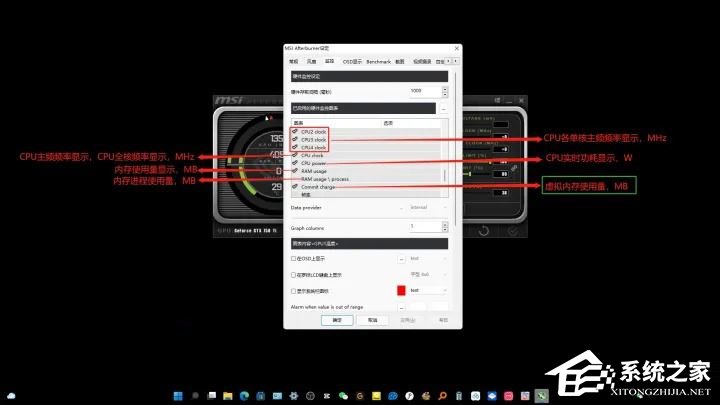Click the Afterburner apply checkmark icon
Viewport: 720px width, 405px height.
pos(512,231)
